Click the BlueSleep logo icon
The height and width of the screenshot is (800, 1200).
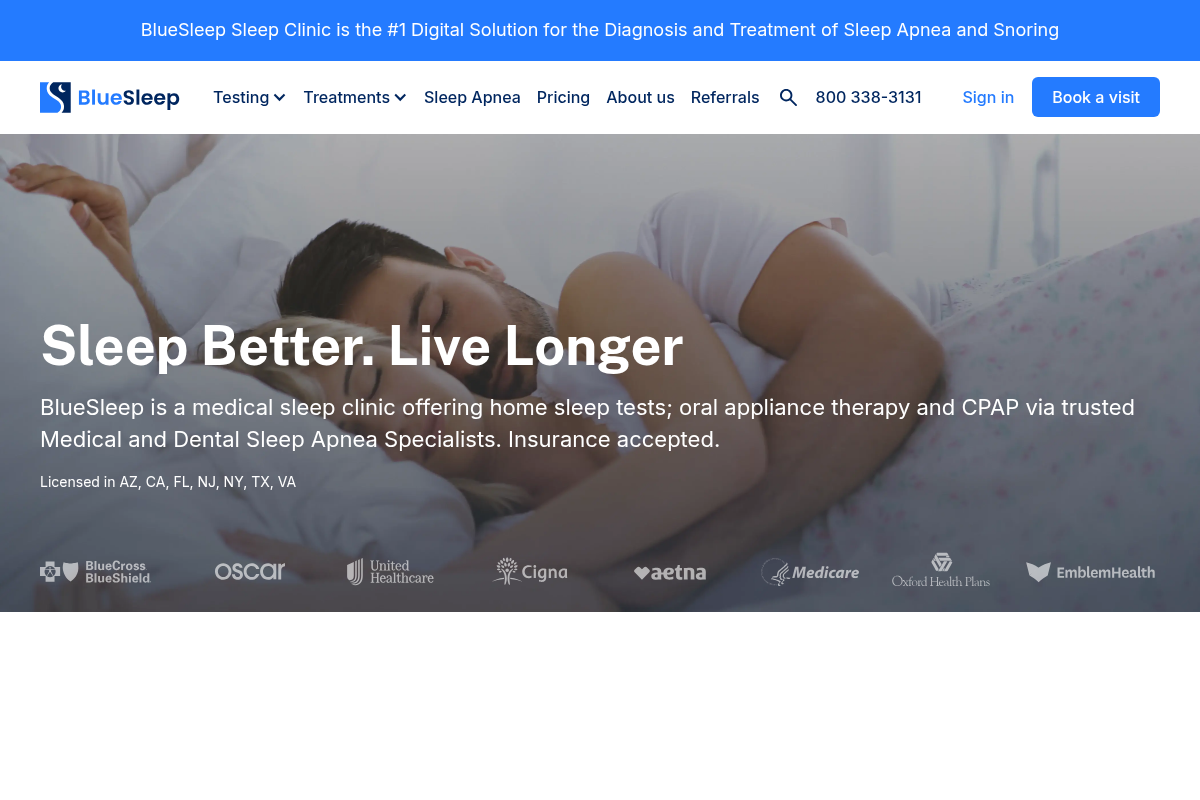(55, 97)
